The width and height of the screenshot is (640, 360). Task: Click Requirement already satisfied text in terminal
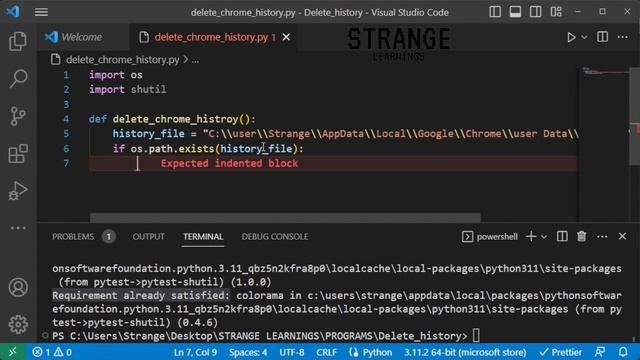point(141,296)
